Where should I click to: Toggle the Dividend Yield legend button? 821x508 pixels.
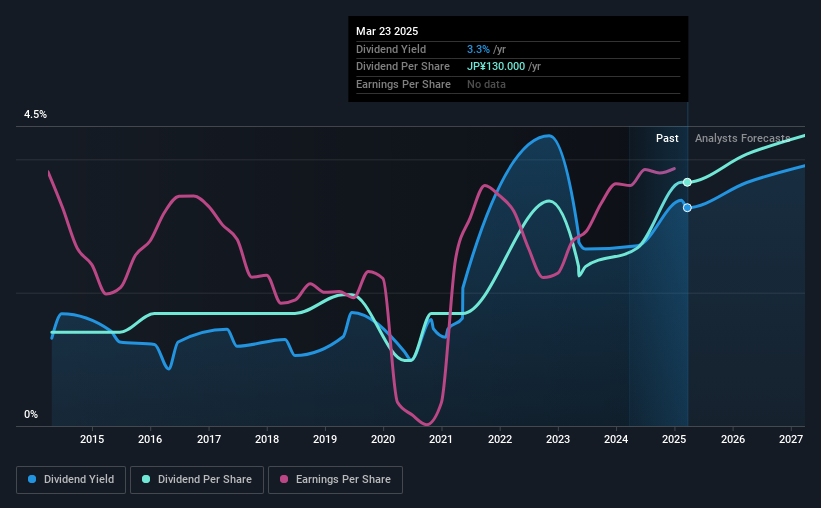[x=71, y=480]
